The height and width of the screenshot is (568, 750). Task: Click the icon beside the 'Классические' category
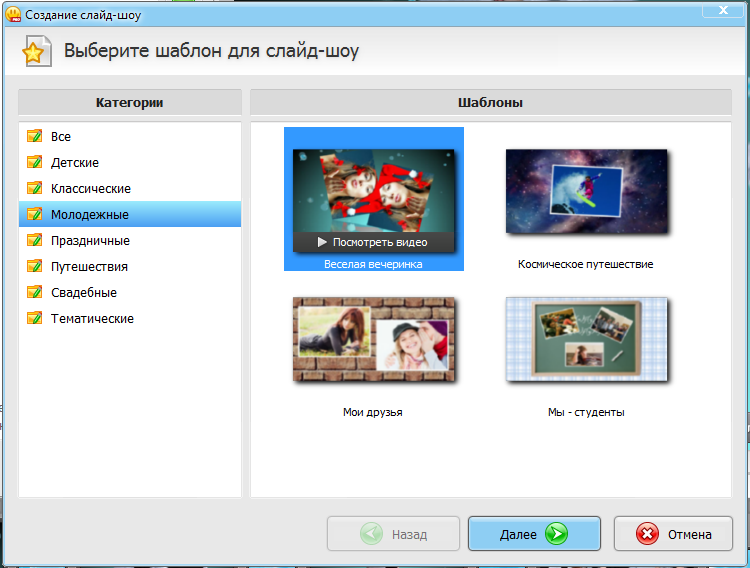[x=34, y=188]
